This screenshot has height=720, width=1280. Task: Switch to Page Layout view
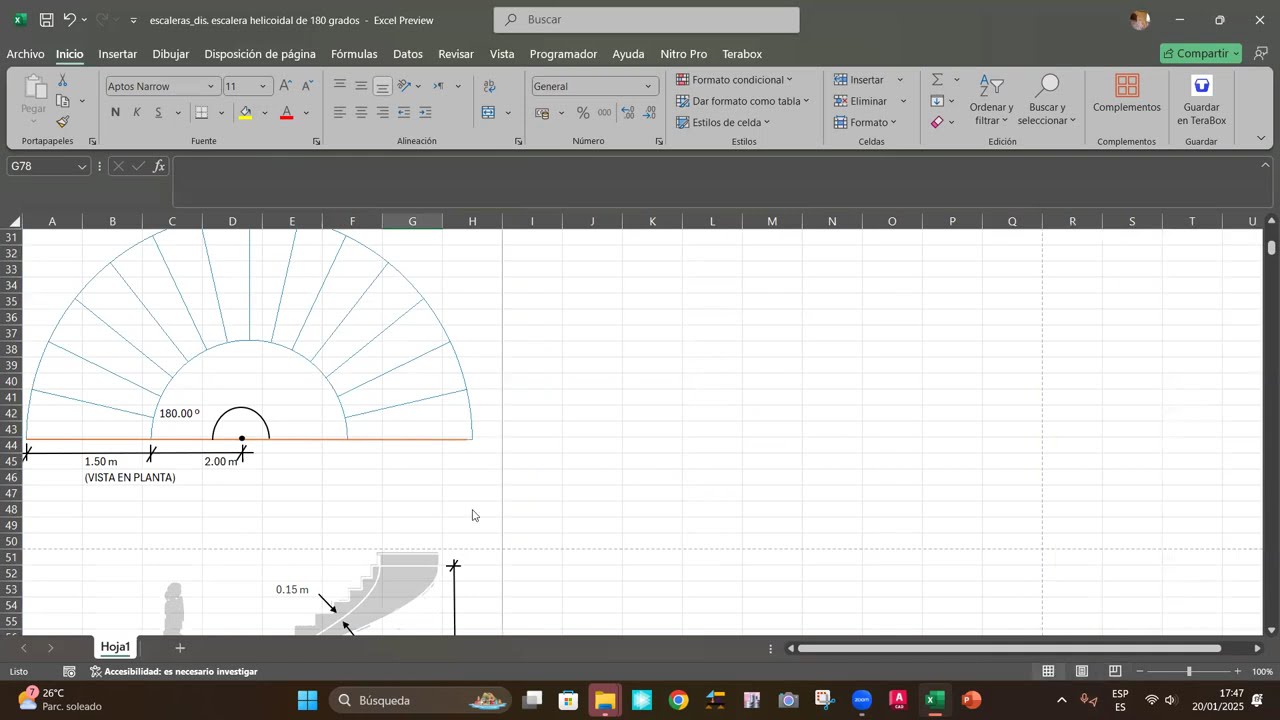pyautogui.click(x=1082, y=672)
